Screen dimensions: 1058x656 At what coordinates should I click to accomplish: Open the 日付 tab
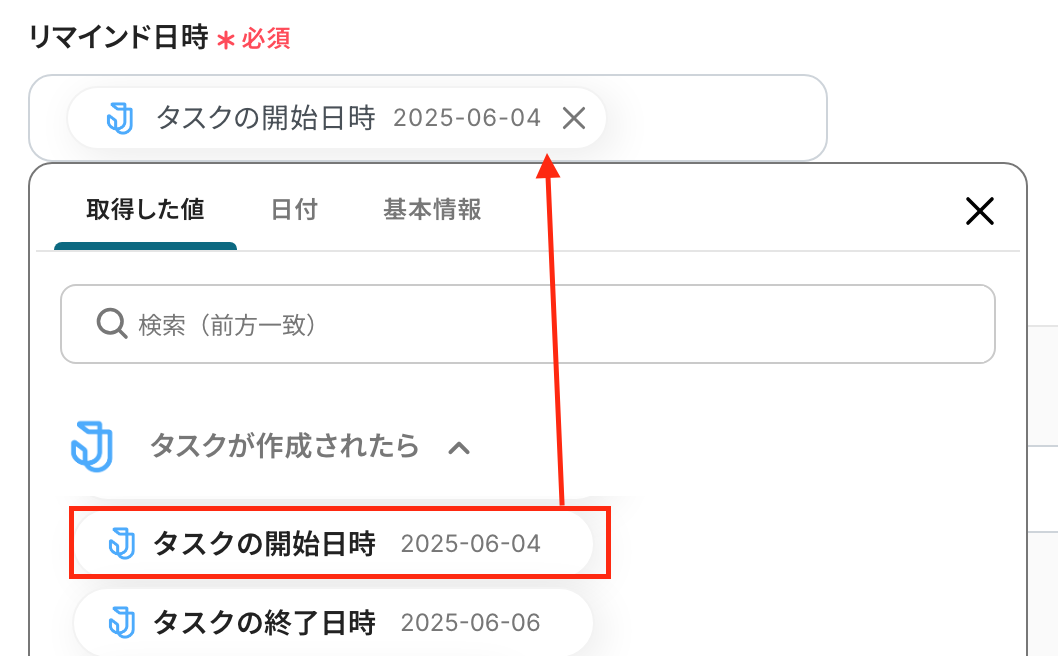pos(294,210)
